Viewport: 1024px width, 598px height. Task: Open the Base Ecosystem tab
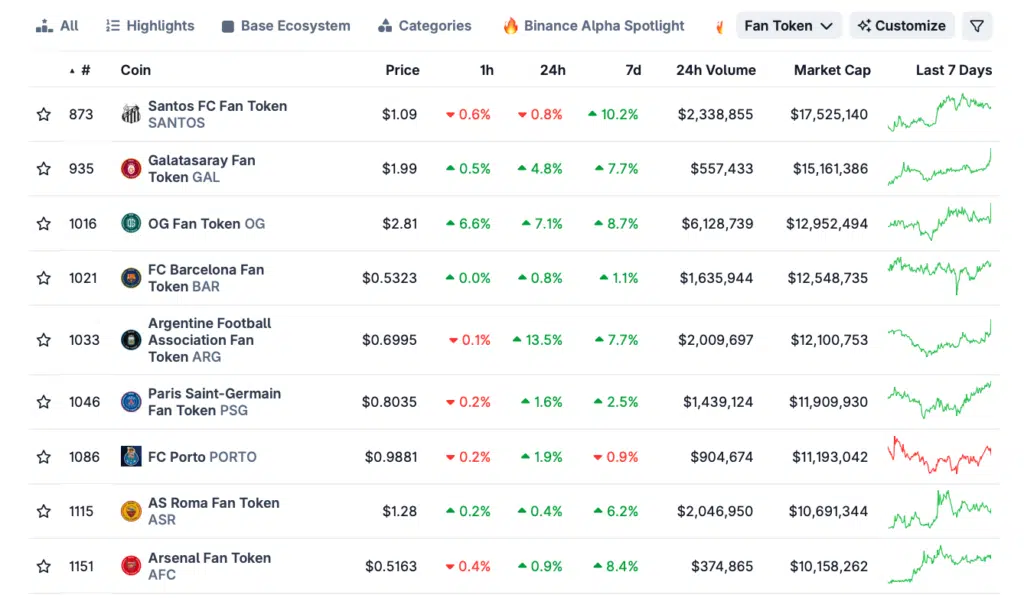(286, 26)
